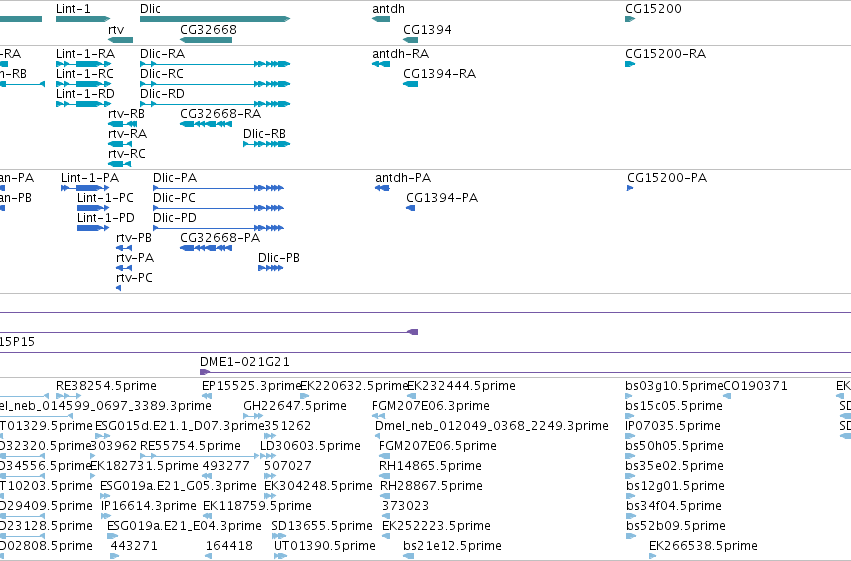Select feature CO190371
This screenshot has width=851, height=561.
[727, 396]
